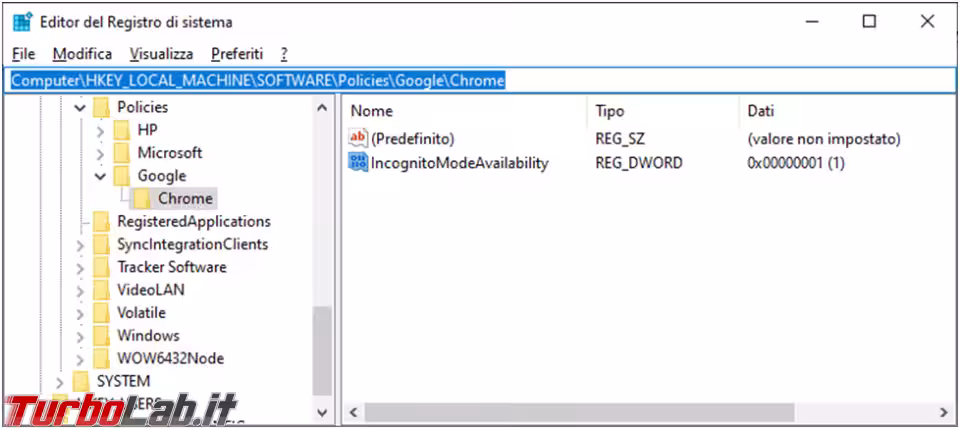960x430 pixels.
Task: Select the IncognitoModeAvailability DWORD value icon
Action: (358, 163)
